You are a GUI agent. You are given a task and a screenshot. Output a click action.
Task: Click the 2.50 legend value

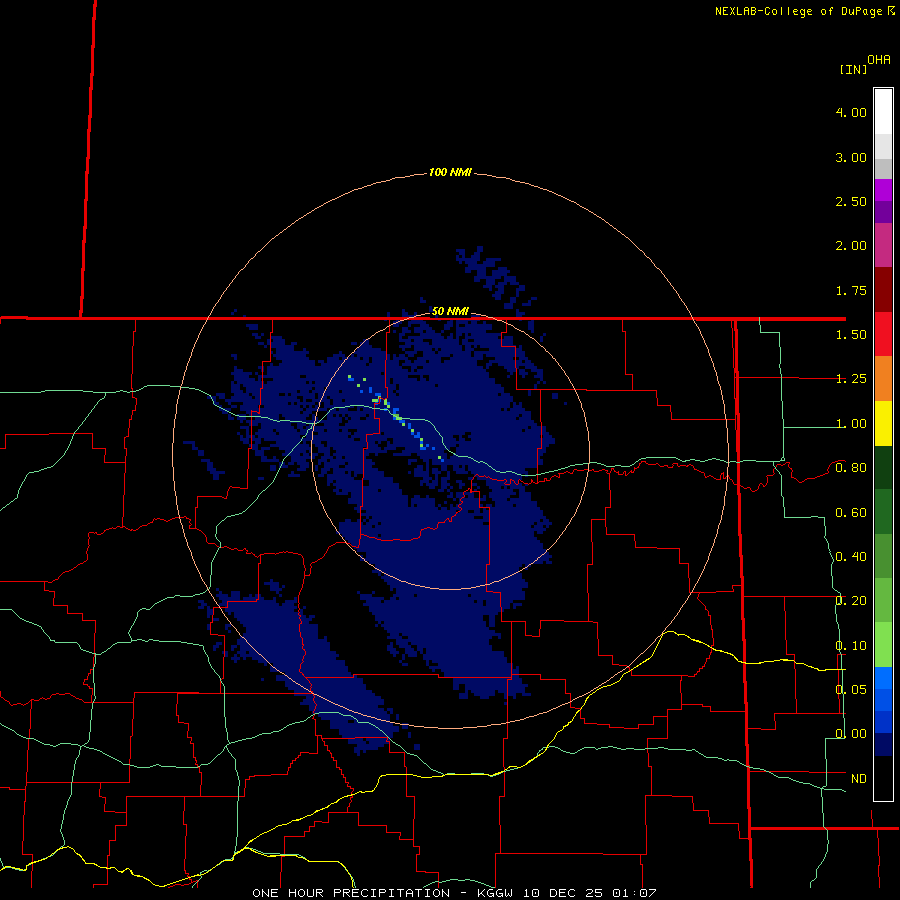[x=851, y=201]
